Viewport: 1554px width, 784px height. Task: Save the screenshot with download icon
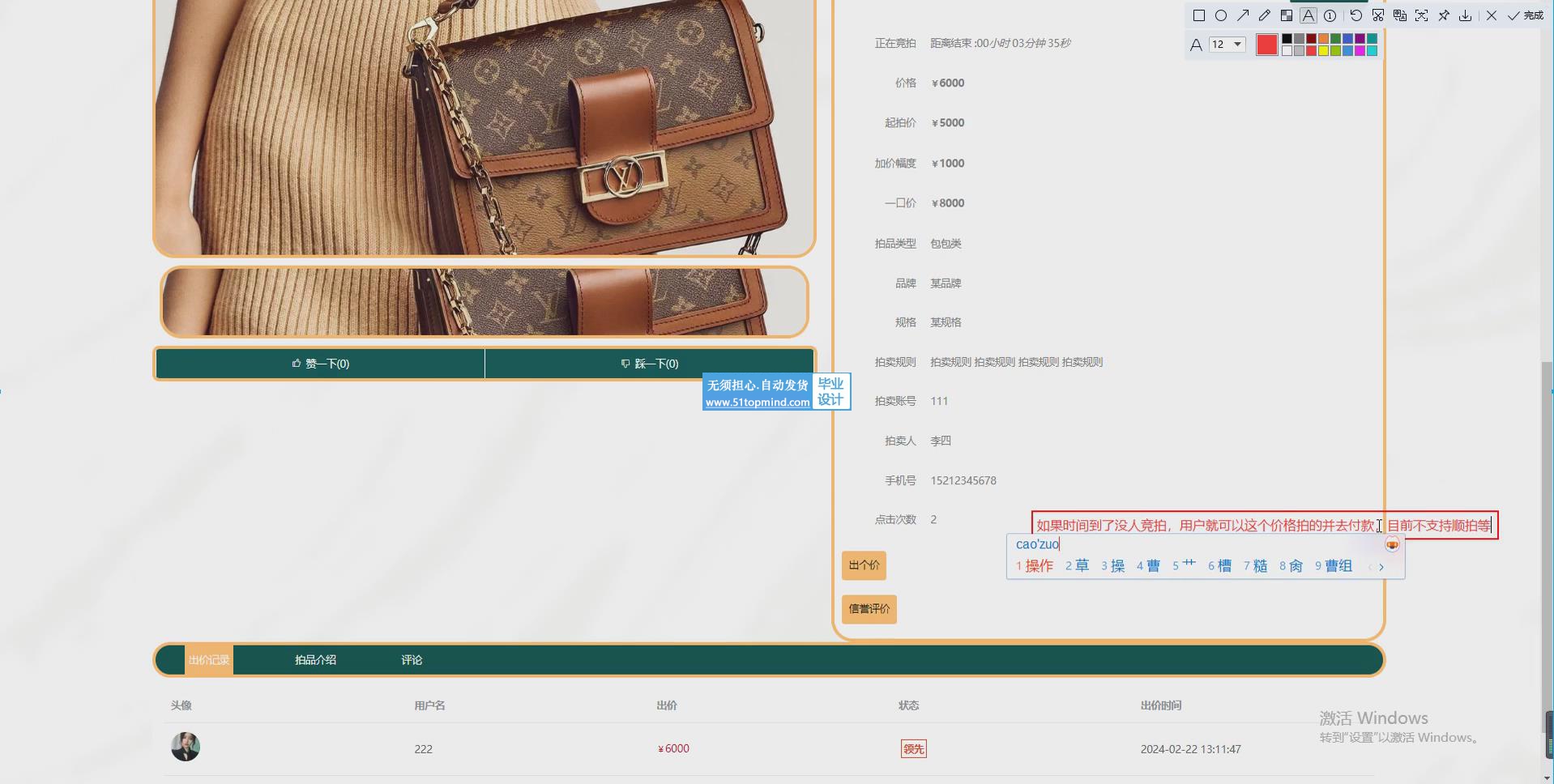(1465, 15)
